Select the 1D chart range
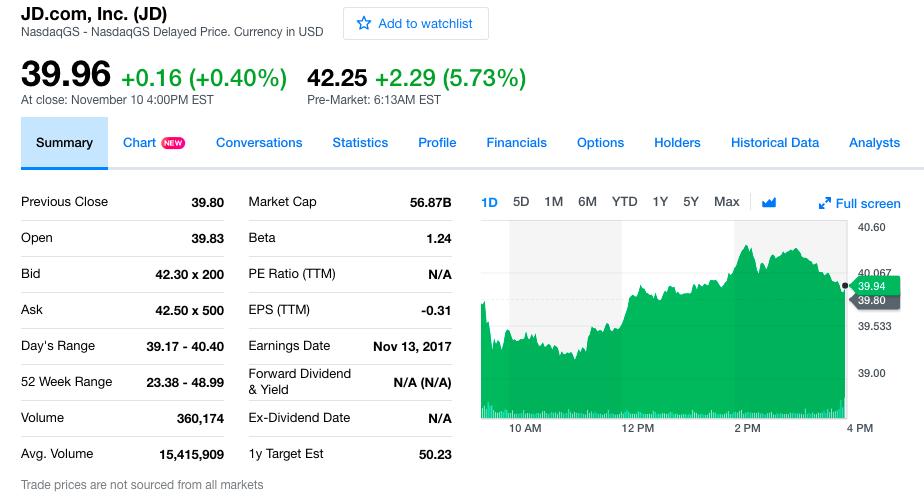 pos(489,202)
